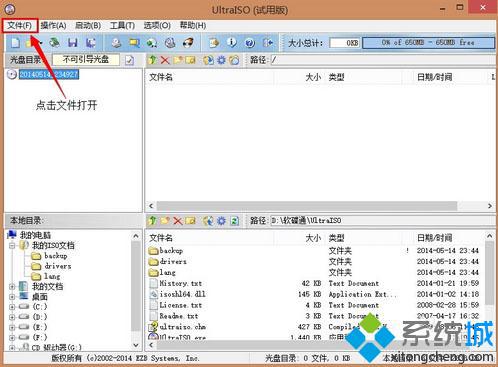Click New Folder icon in disc pane toolbar
The width and height of the screenshot is (498, 367).
pyautogui.click(x=178, y=60)
